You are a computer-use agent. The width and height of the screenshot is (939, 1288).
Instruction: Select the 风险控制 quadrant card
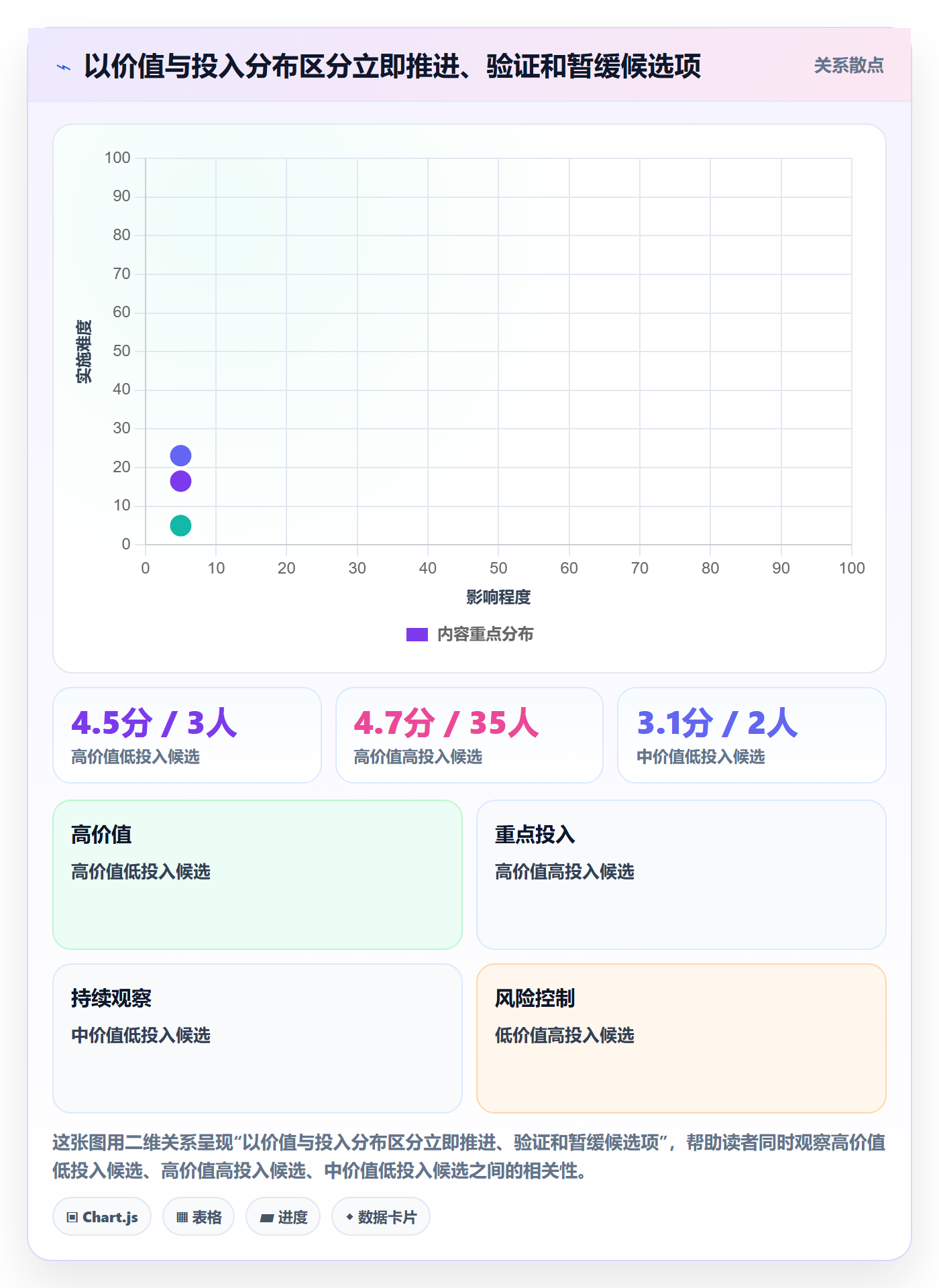pyautogui.click(x=681, y=1038)
